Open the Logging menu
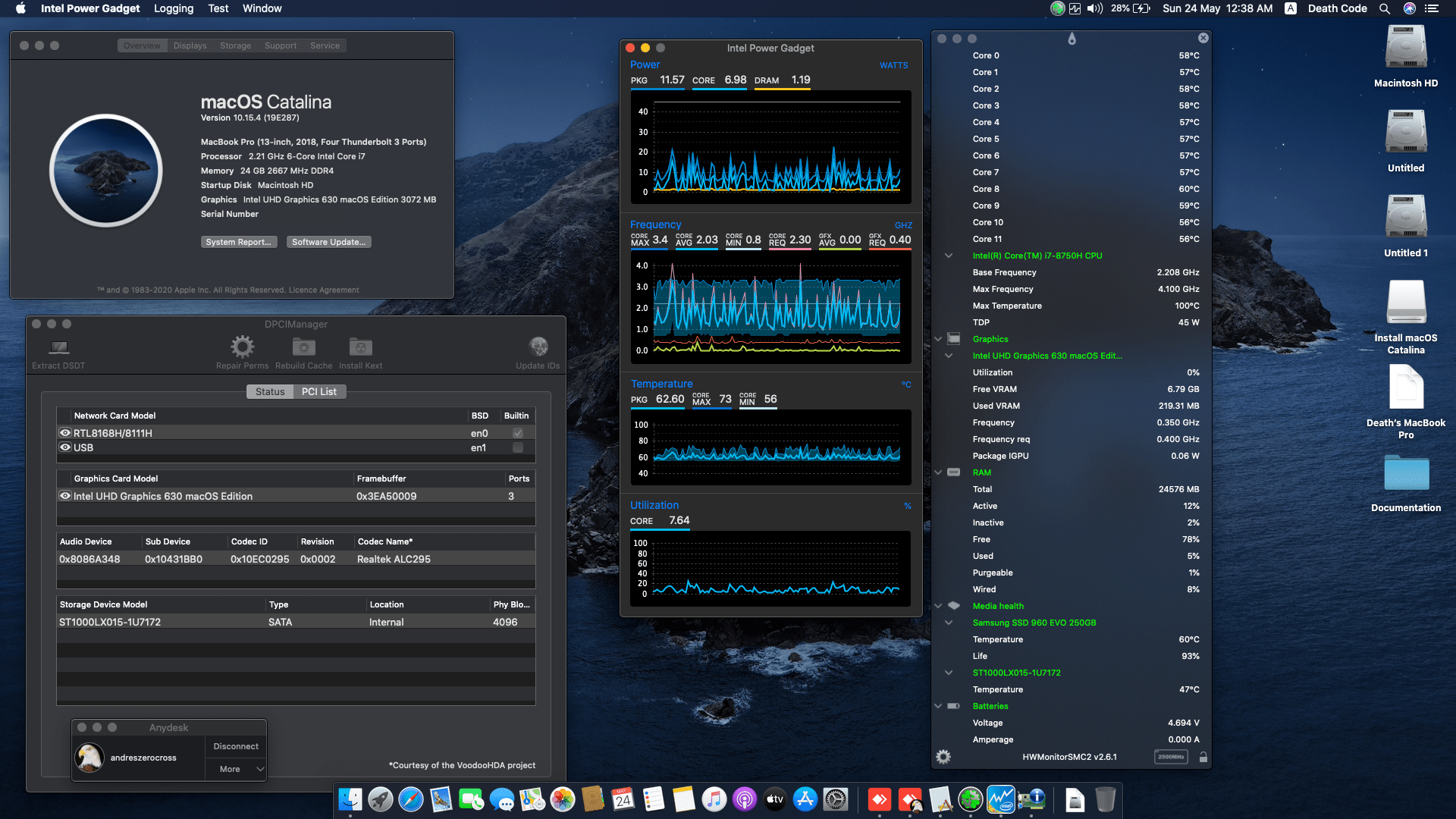This screenshot has height=819, width=1456. (173, 8)
